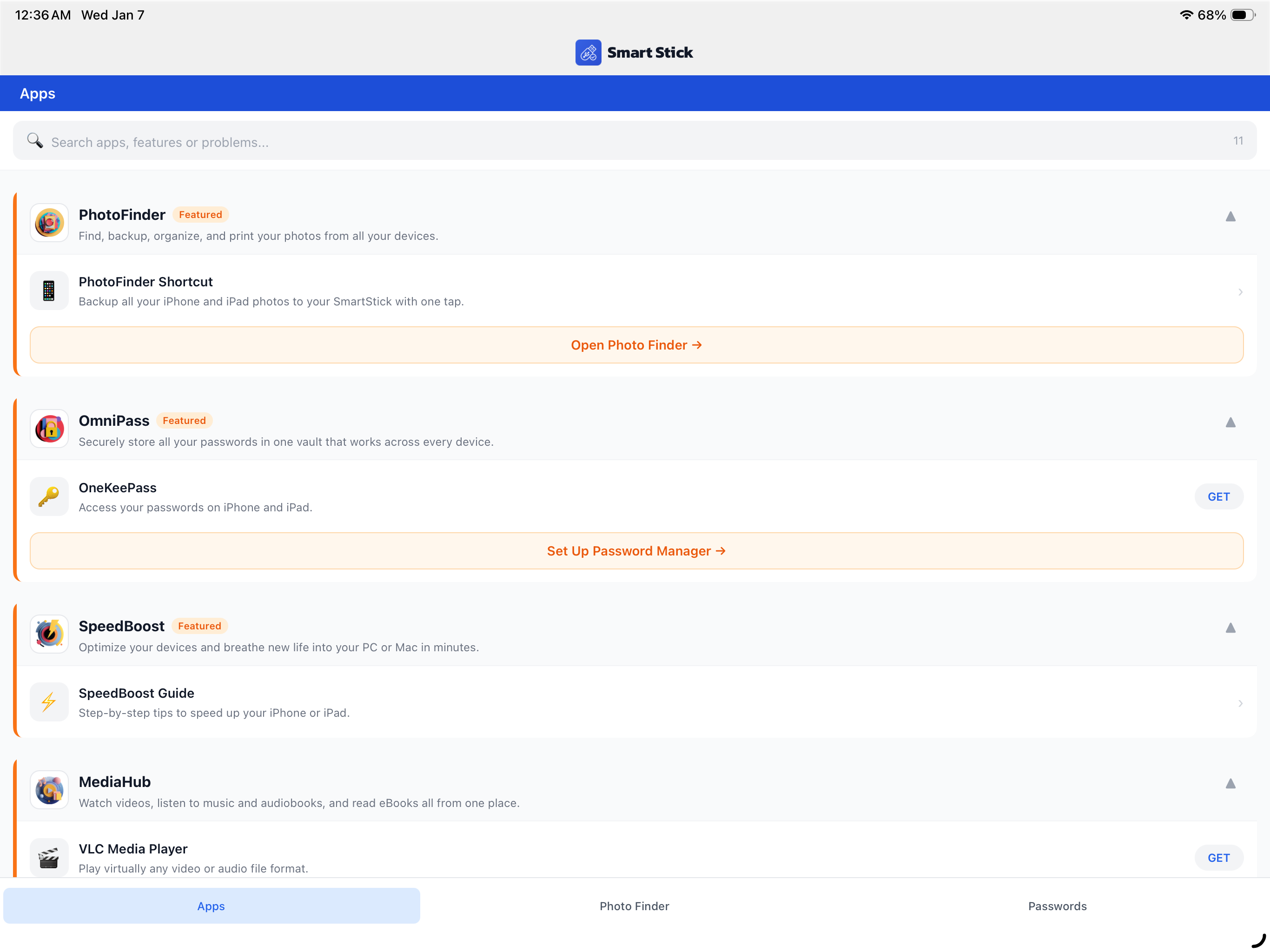
Task: Collapse the PhotoFinder section
Action: tap(1230, 217)
